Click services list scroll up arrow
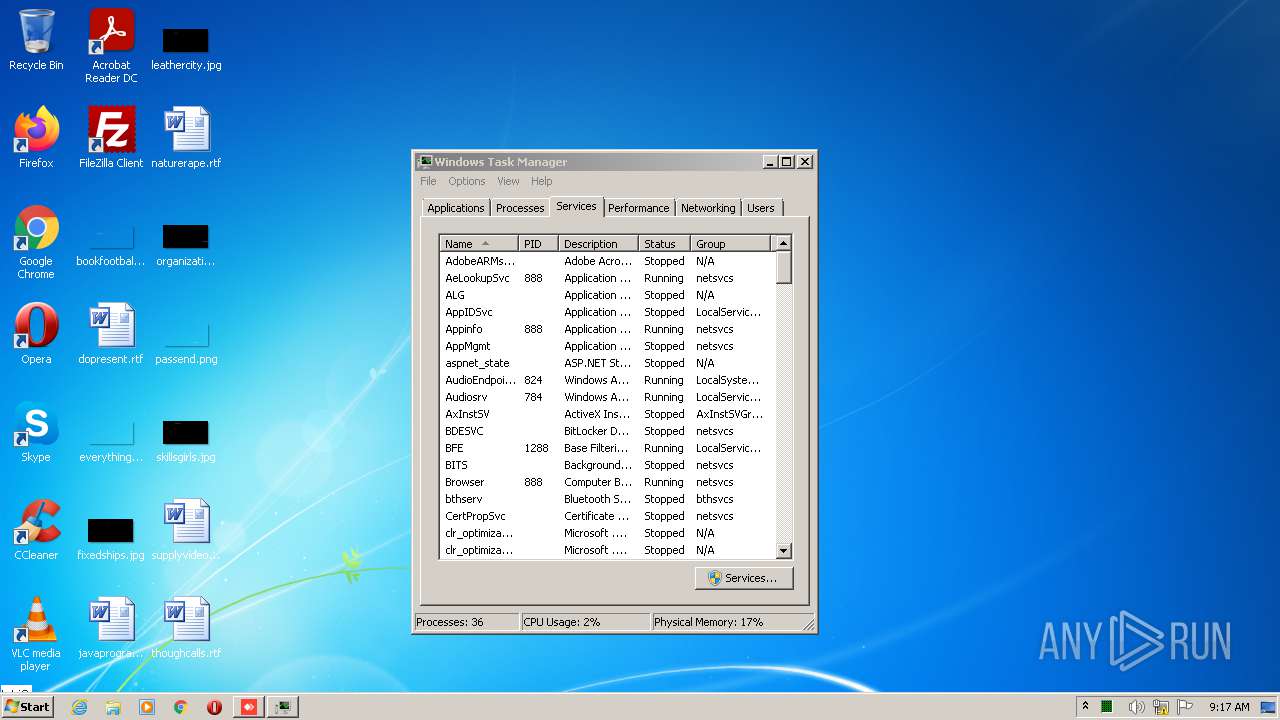The width and height of the screenshot is (1280, 720). [x=783, y=243]
